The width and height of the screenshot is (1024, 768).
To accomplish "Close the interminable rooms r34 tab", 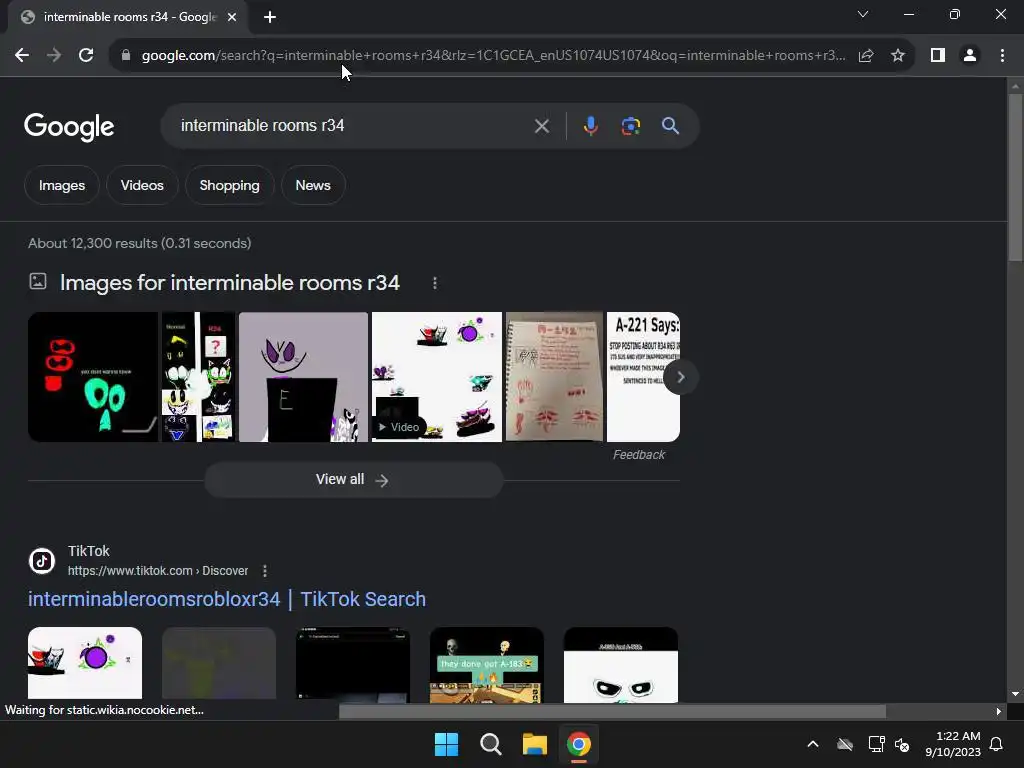I will click(x=232, y=17).
